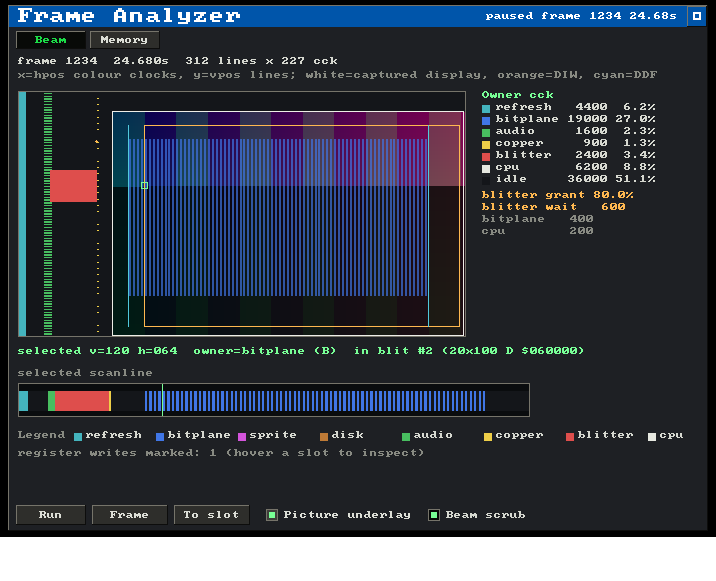Switch to the Beam tab
Screen dimensions: 716x581
(x=51, y=40)
